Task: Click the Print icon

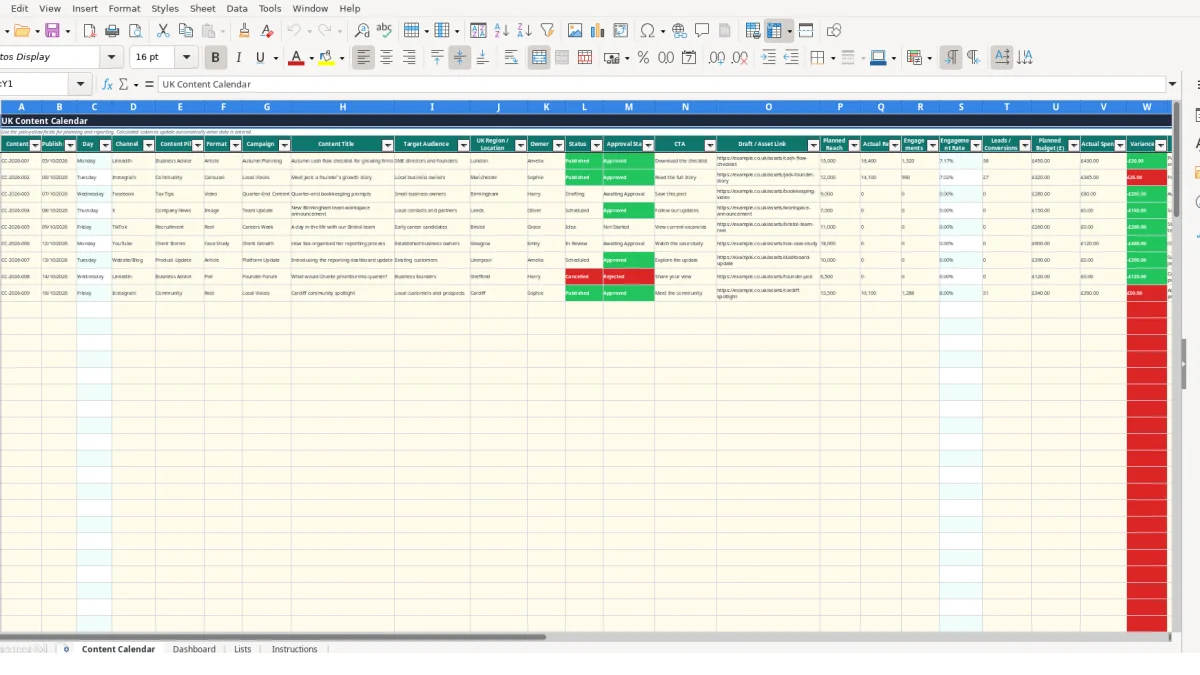Action: [110, 31]
